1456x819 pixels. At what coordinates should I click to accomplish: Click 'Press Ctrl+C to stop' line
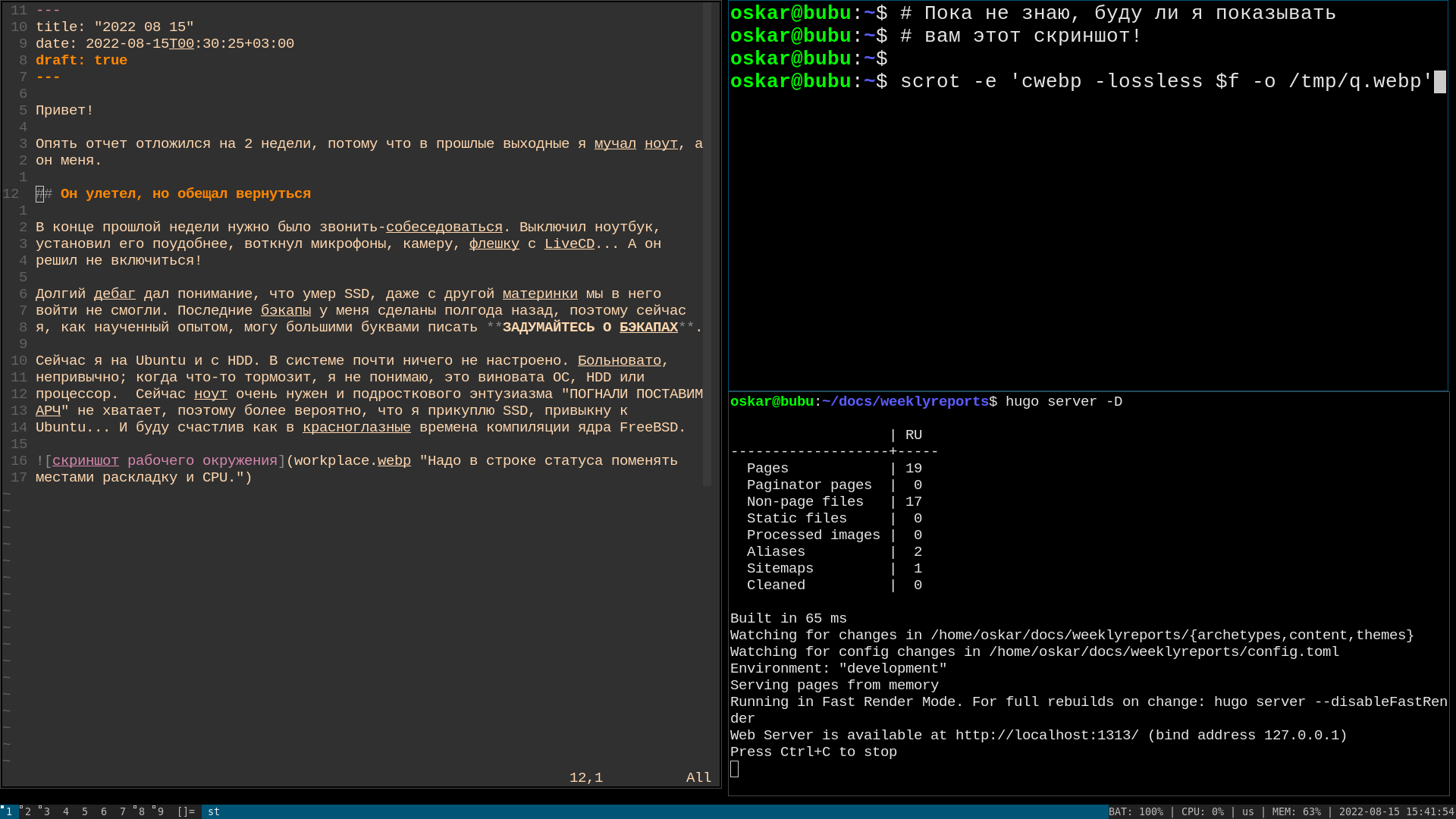[x=814, y=752]
